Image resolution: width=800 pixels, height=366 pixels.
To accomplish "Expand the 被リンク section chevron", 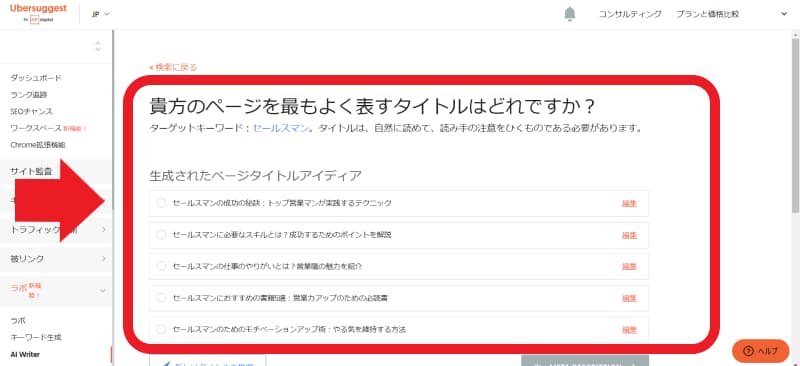I will click(104, 259).
